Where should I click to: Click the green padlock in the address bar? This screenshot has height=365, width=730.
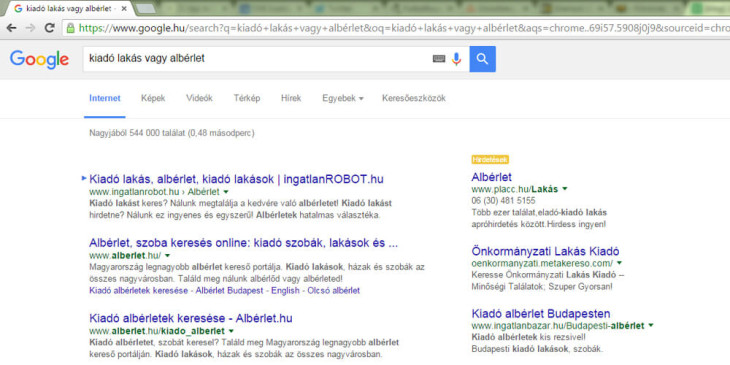[71, 28]
